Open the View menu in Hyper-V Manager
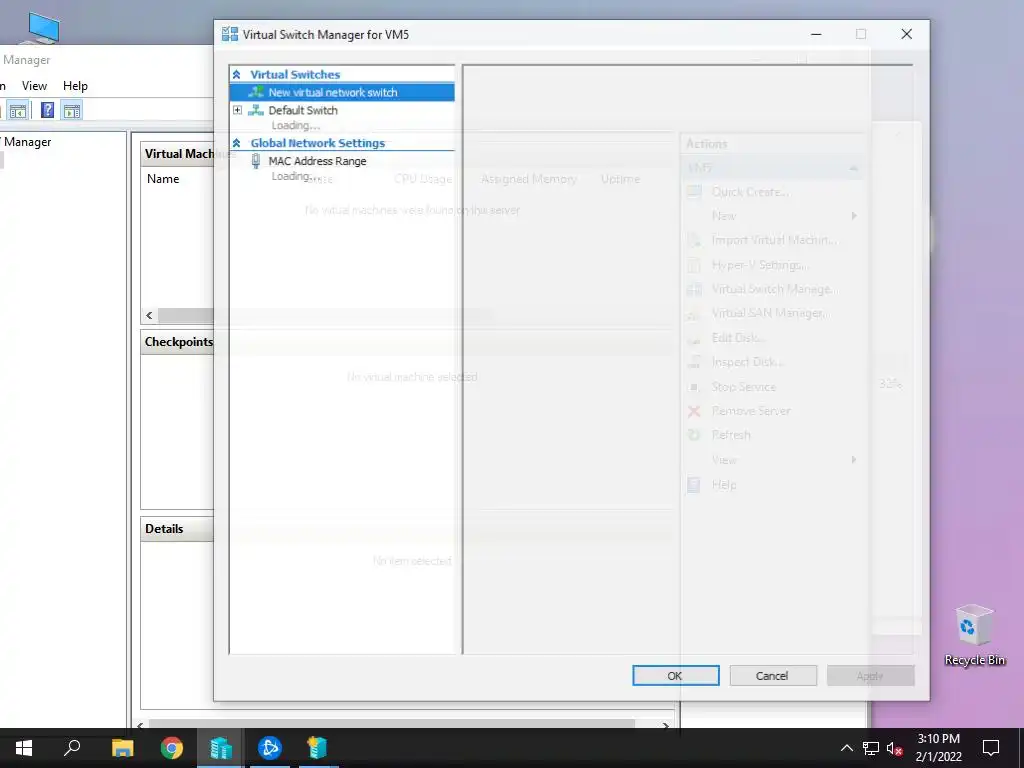 [34, 86]
